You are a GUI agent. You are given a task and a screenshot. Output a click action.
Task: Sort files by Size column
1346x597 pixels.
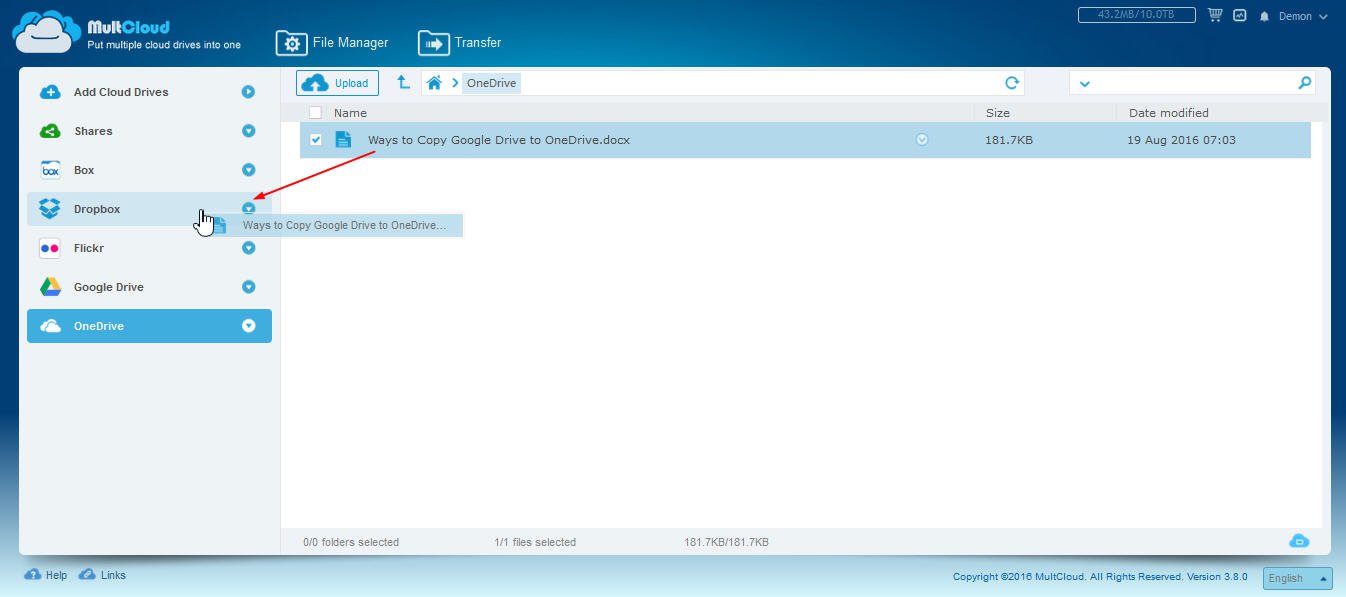click(998, 113)
